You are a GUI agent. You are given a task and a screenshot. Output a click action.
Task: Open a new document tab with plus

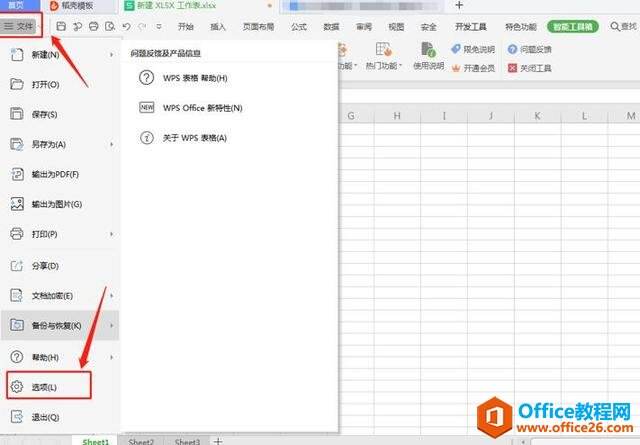(x=459, y=5)
